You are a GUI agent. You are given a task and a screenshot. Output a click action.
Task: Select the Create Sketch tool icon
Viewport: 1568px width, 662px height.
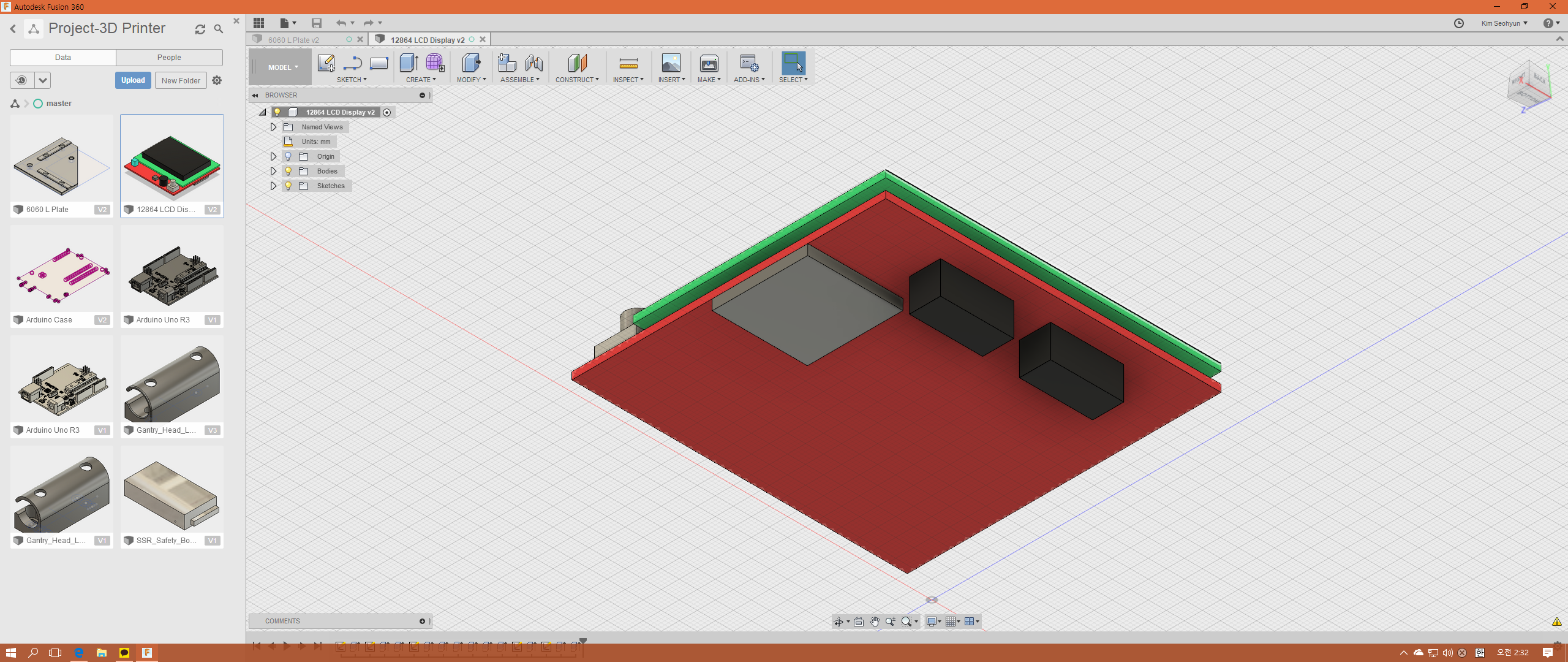(x=326, y=63)
